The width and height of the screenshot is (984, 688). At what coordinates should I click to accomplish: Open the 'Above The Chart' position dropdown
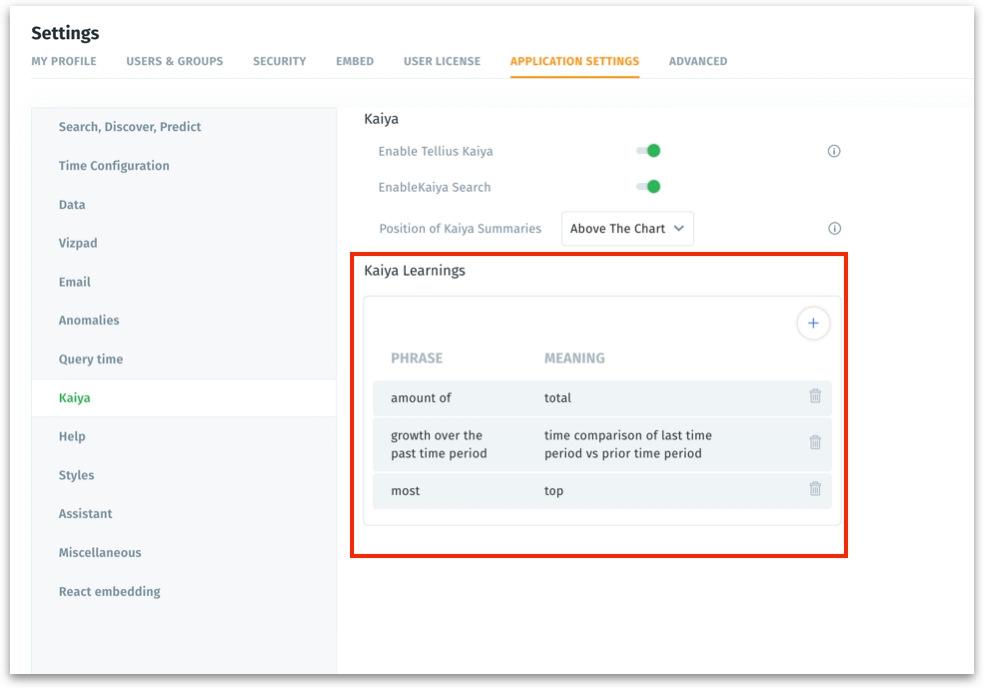pyautogui.click(x=627, y=228)
